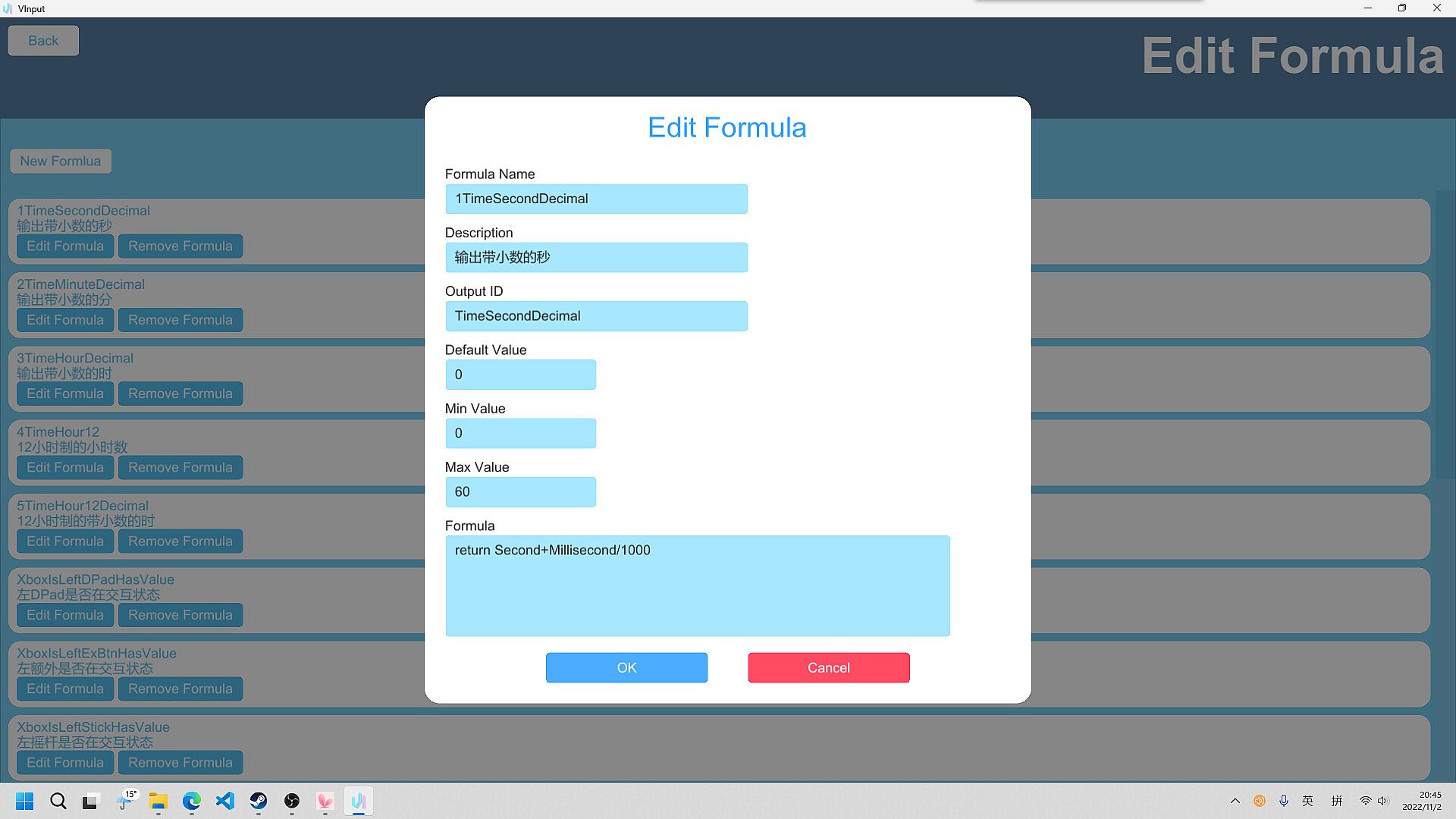The height and width of the screenshot is (819, 1456).
Task: Open VInput app icon in taskbar
Action: click(359, 801)
